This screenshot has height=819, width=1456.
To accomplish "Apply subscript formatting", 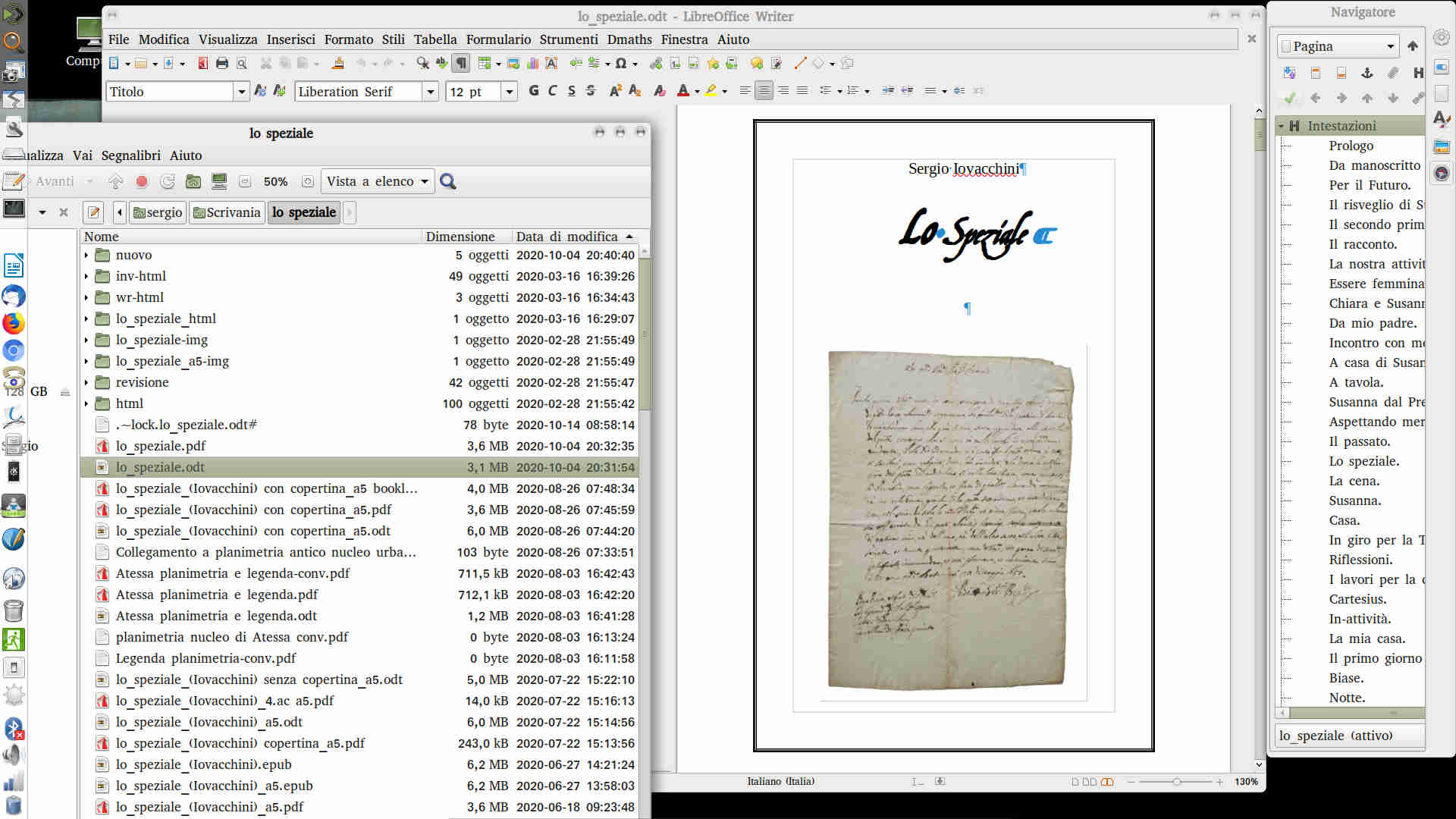I will click(x=635, y=91).
